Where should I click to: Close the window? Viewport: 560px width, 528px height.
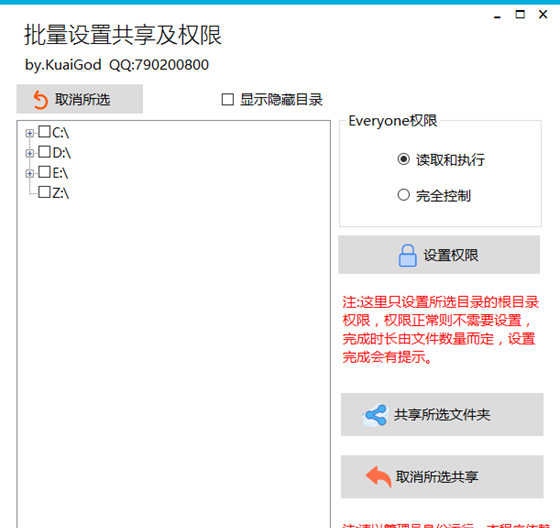point(543,15)
